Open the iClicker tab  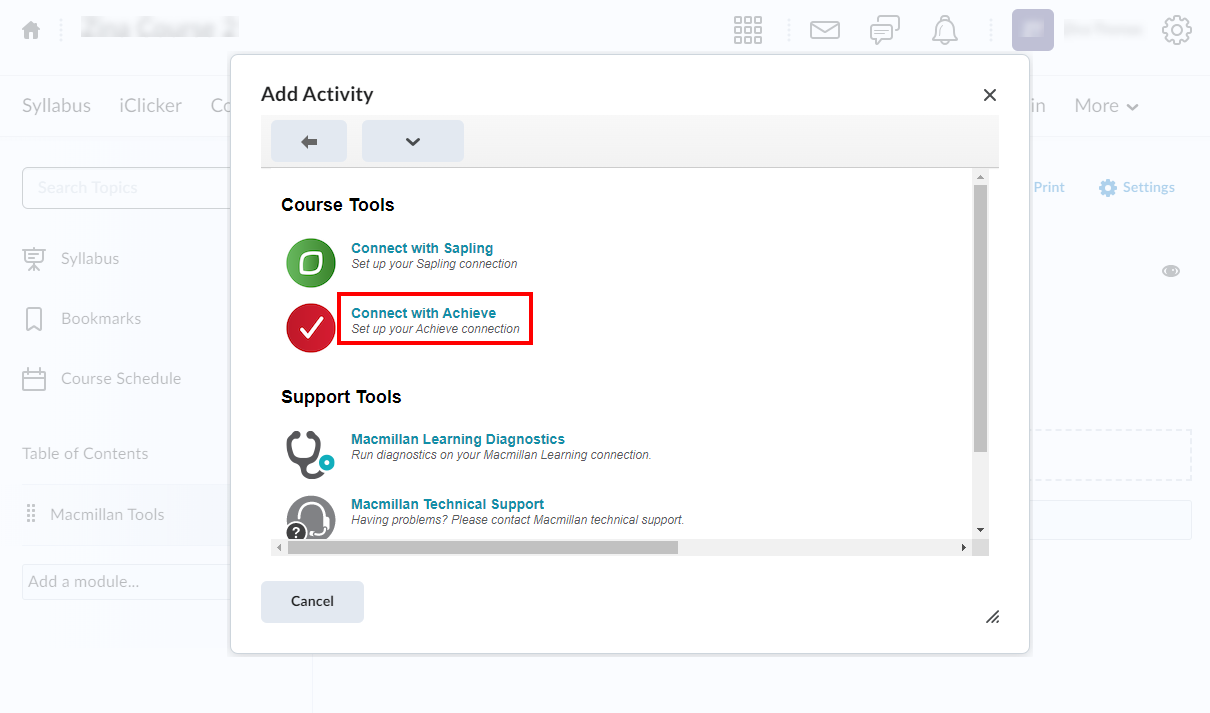pos(149,105)
